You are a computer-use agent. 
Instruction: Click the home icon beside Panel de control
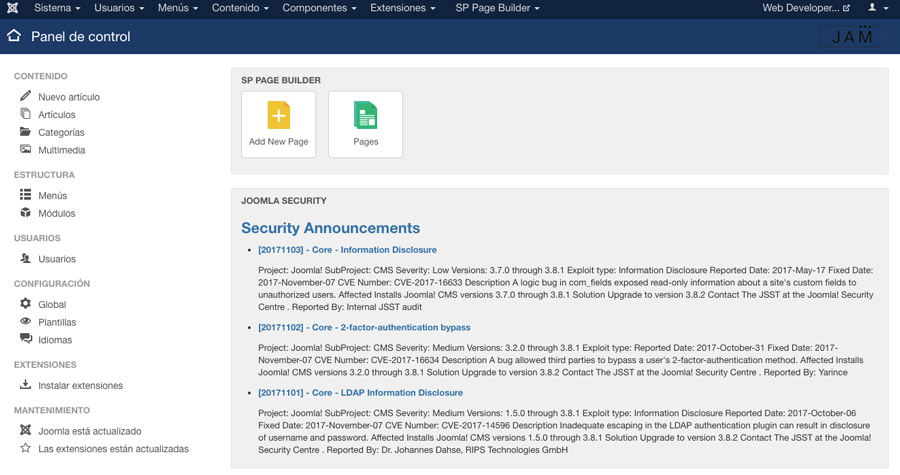(14, 36)
